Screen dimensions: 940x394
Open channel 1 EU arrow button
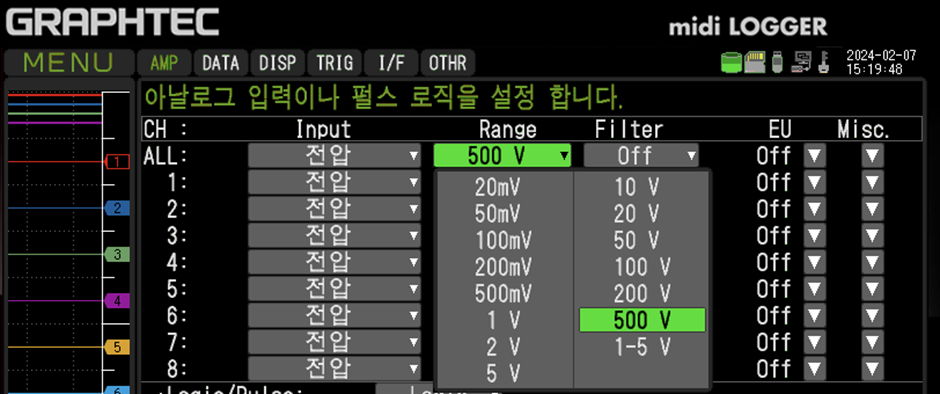click(x=815, y=182)
